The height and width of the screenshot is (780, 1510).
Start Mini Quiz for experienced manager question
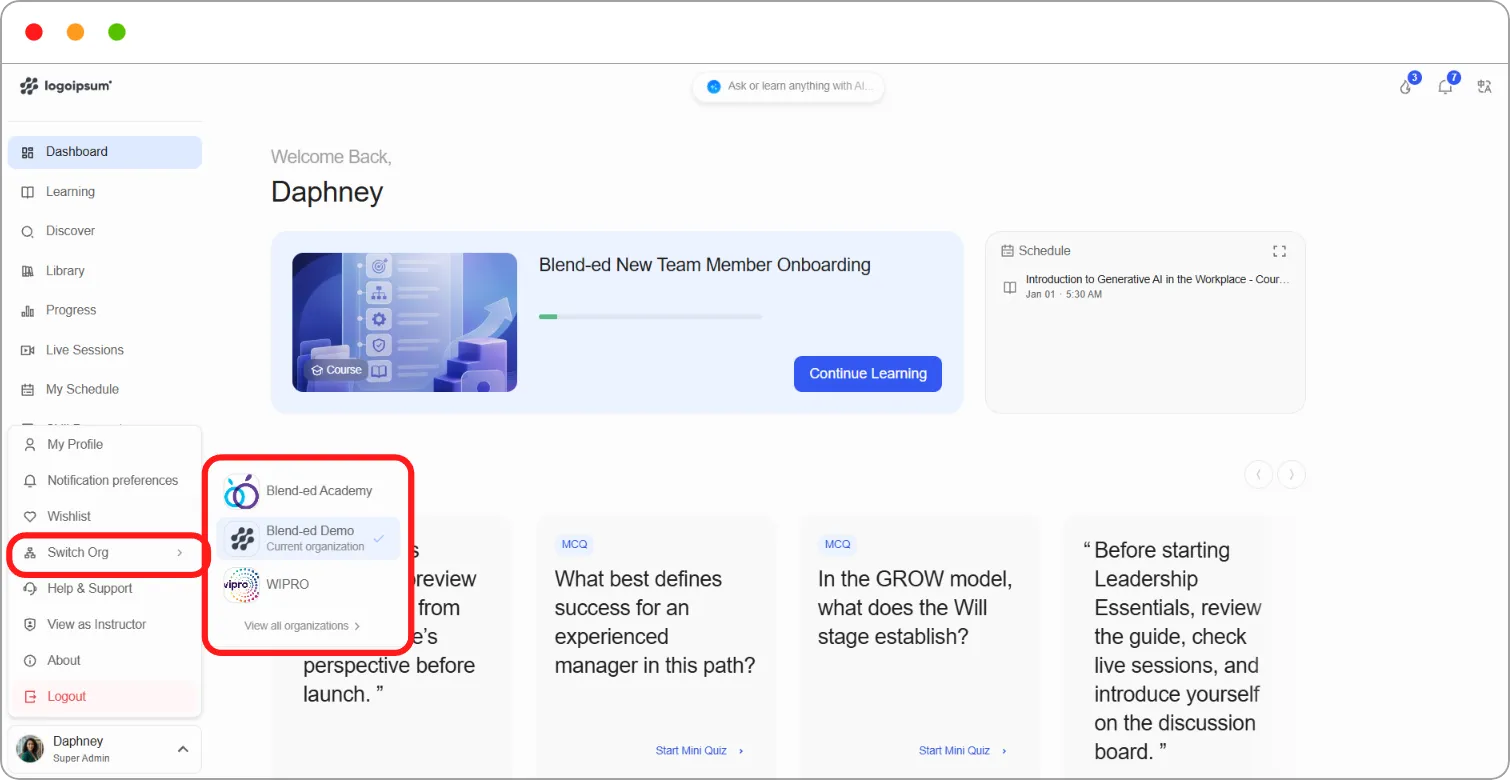coord(700,750)
